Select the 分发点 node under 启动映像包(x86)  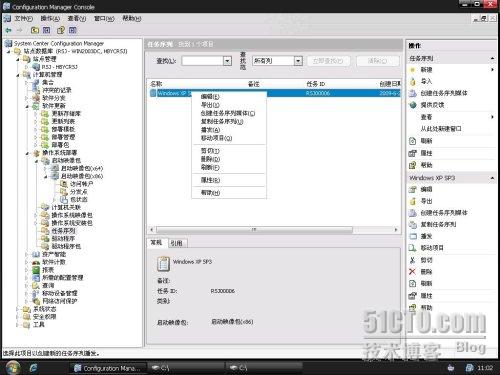79,192
